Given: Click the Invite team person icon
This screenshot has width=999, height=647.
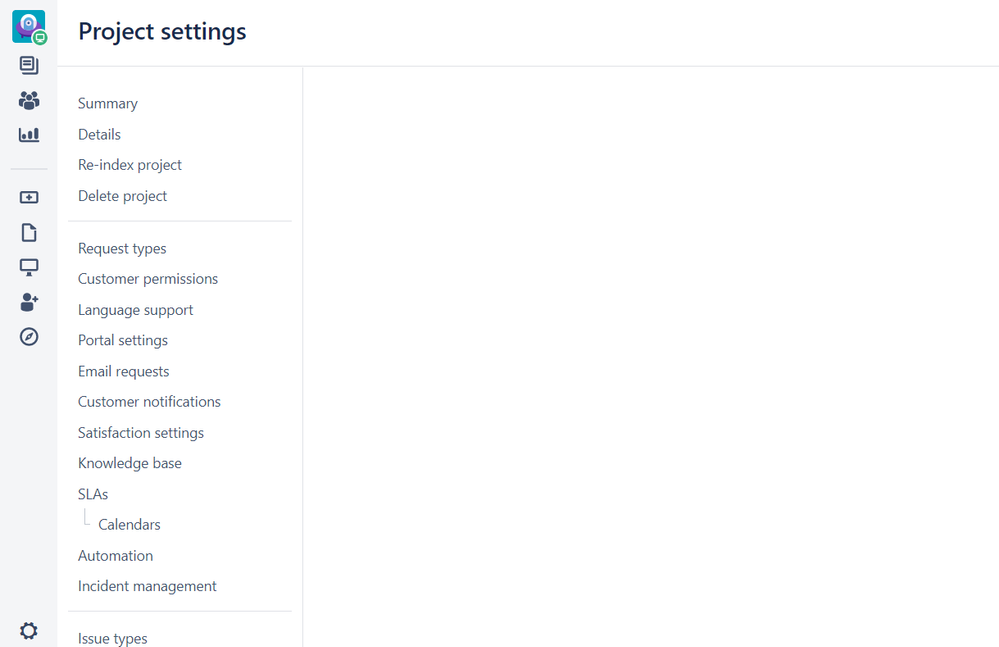Looking at the screenshot, I should pyautogui.click(x=28, y=302).
